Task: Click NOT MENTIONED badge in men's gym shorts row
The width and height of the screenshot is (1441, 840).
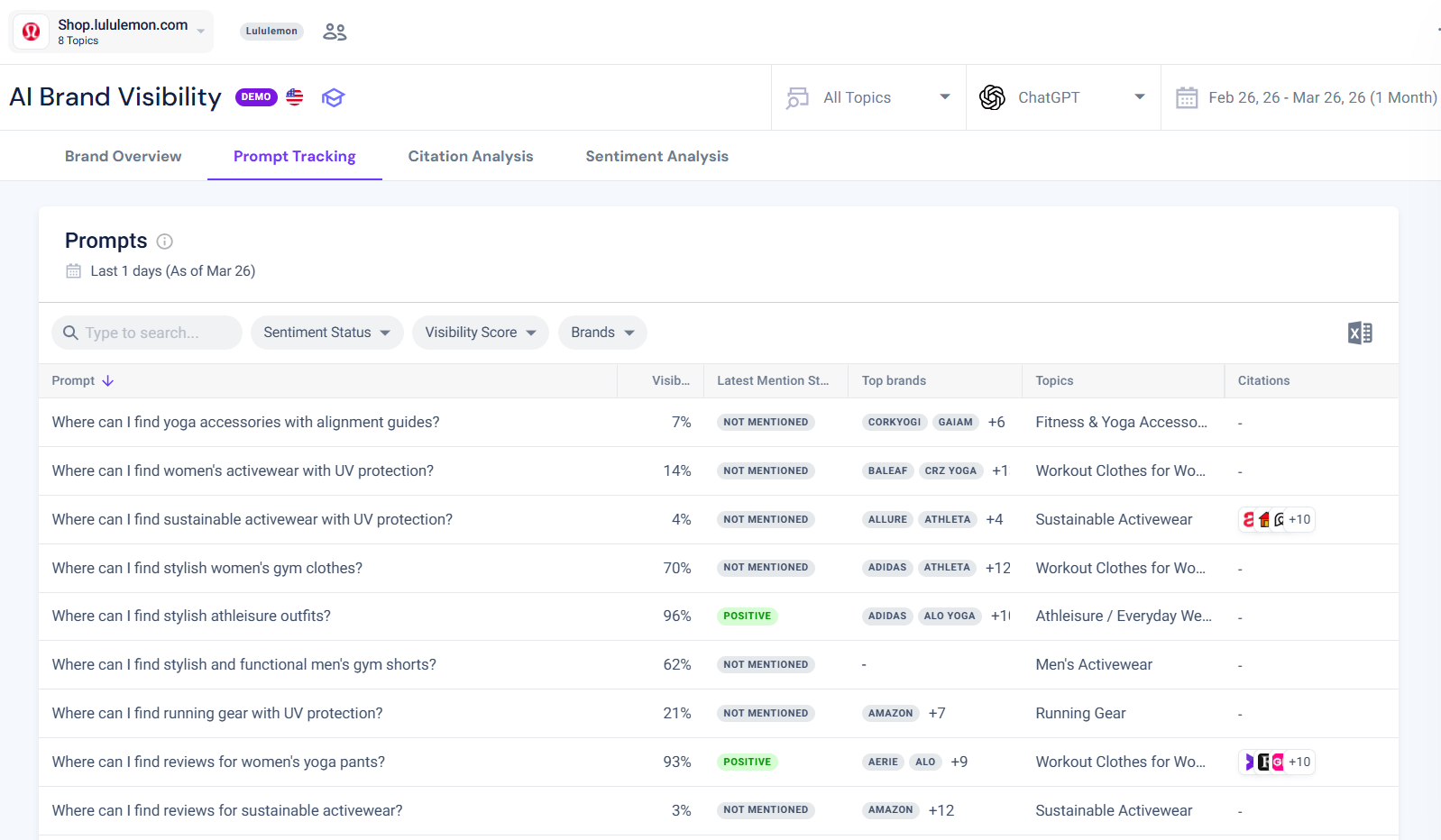Action: (x=766, y=664)
